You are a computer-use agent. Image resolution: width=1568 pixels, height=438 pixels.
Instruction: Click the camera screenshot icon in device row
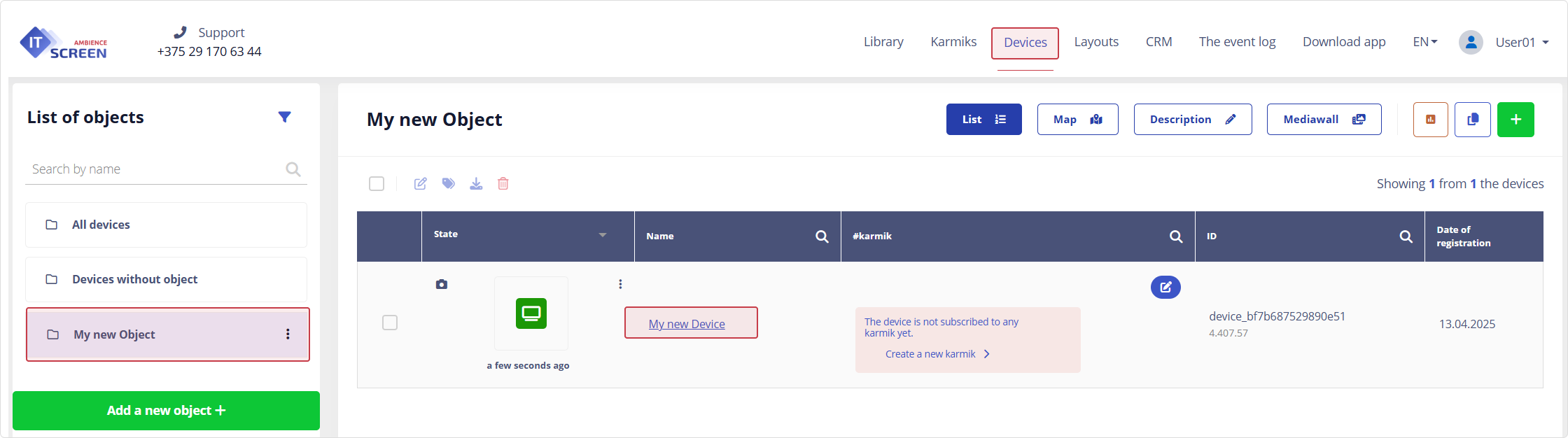(x=441, y=284)
